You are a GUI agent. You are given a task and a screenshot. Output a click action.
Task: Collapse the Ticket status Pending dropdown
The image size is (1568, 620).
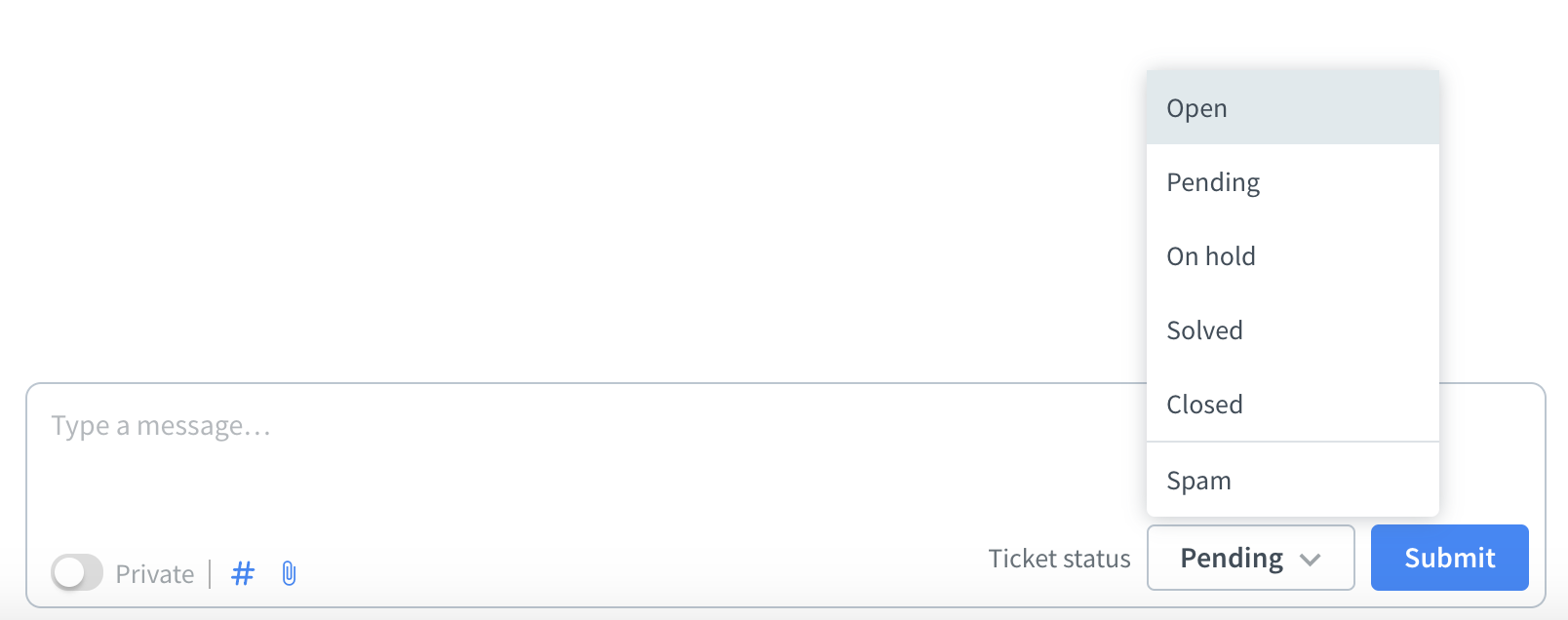click(1250, 558)
